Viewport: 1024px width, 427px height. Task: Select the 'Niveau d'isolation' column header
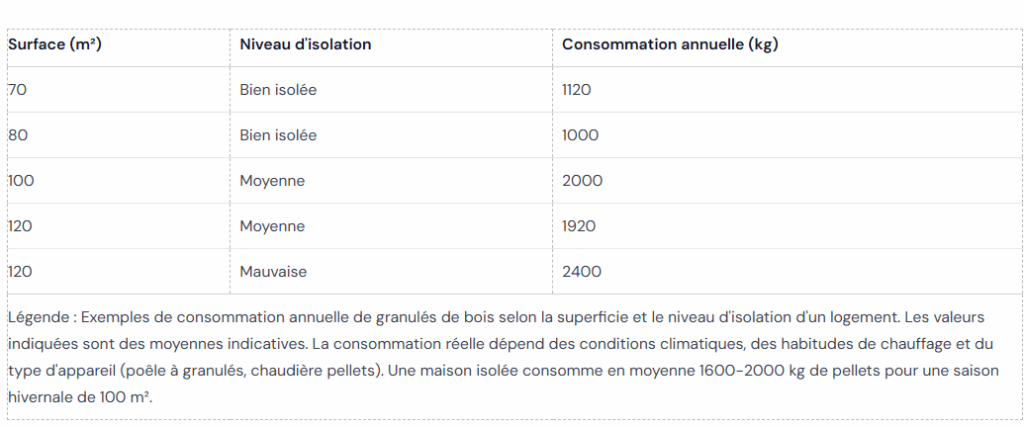click(x=305, y=45)
